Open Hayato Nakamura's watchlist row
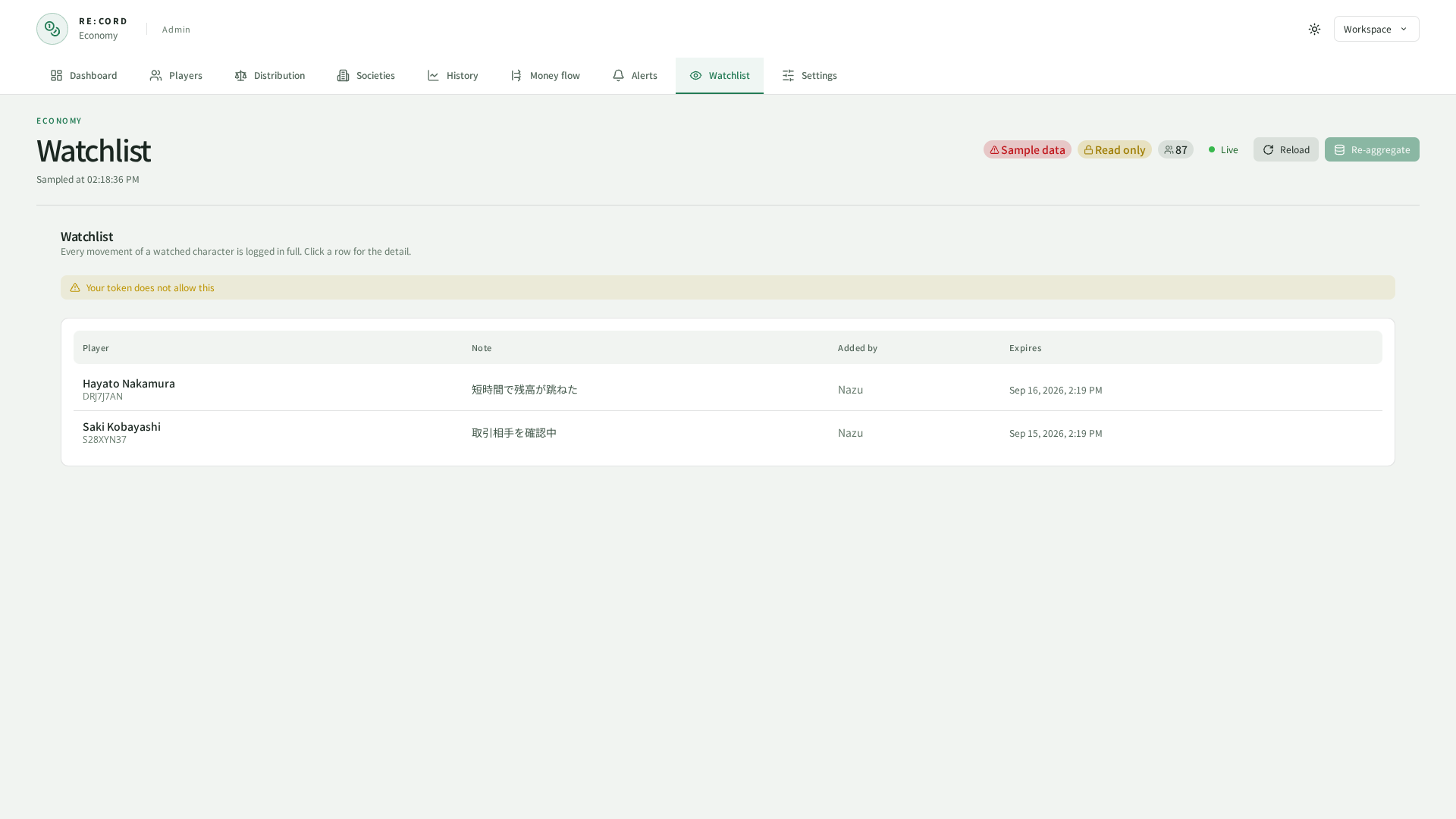This screenshot has height=819, width=1456. [x=728, y=389]
